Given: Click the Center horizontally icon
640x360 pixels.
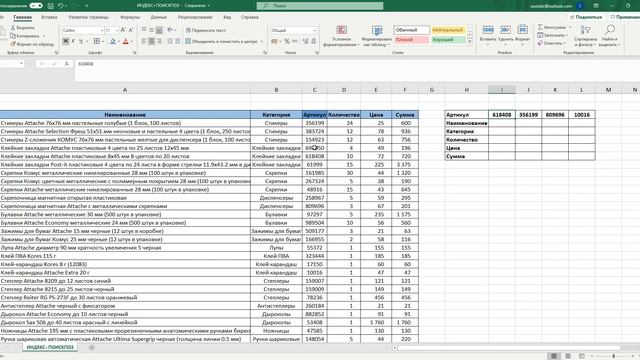Looking at the screenshot, I should coord(151,41).
